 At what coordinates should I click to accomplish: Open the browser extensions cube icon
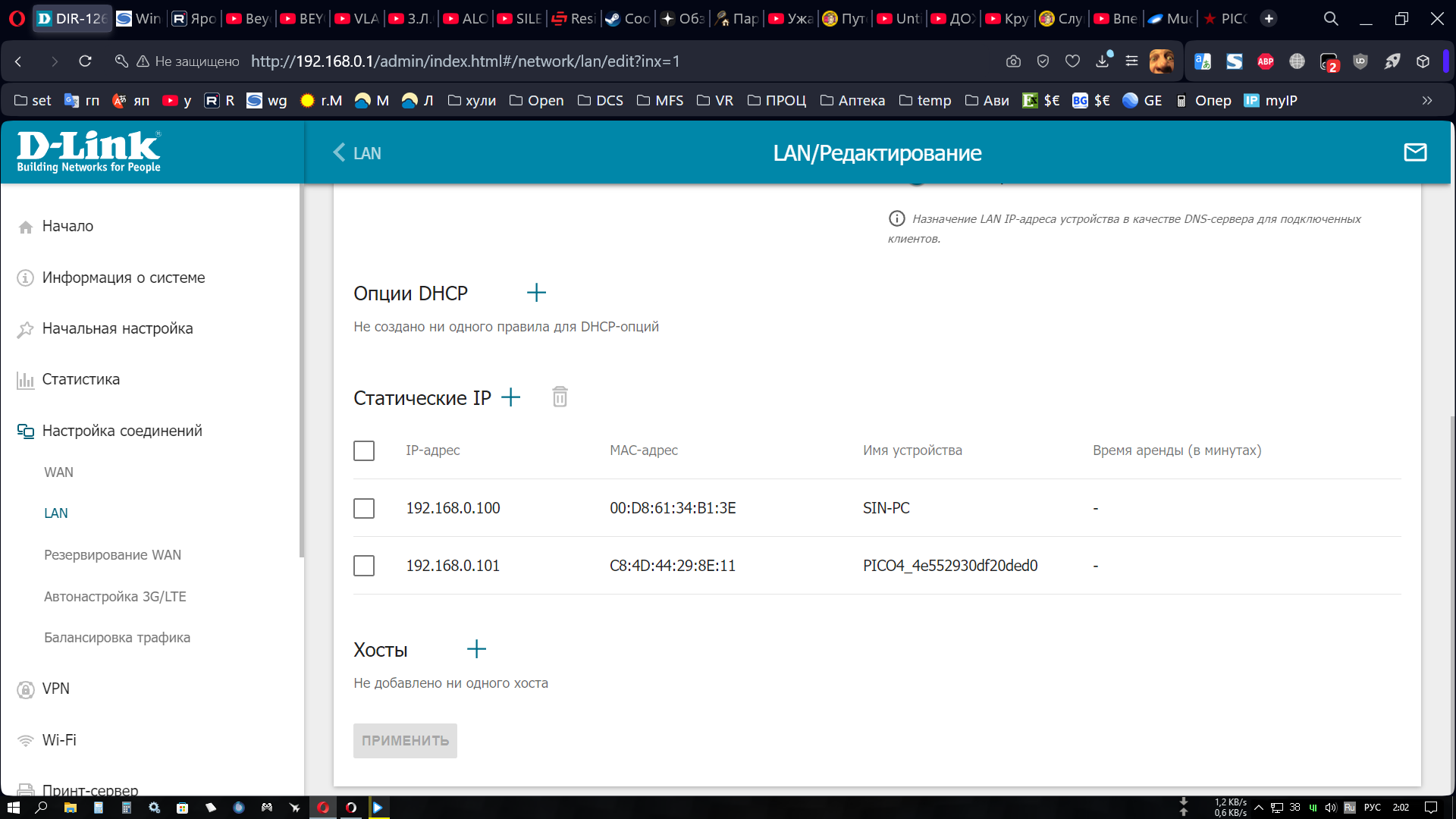pyautogui.click(x=1423, y=61)
